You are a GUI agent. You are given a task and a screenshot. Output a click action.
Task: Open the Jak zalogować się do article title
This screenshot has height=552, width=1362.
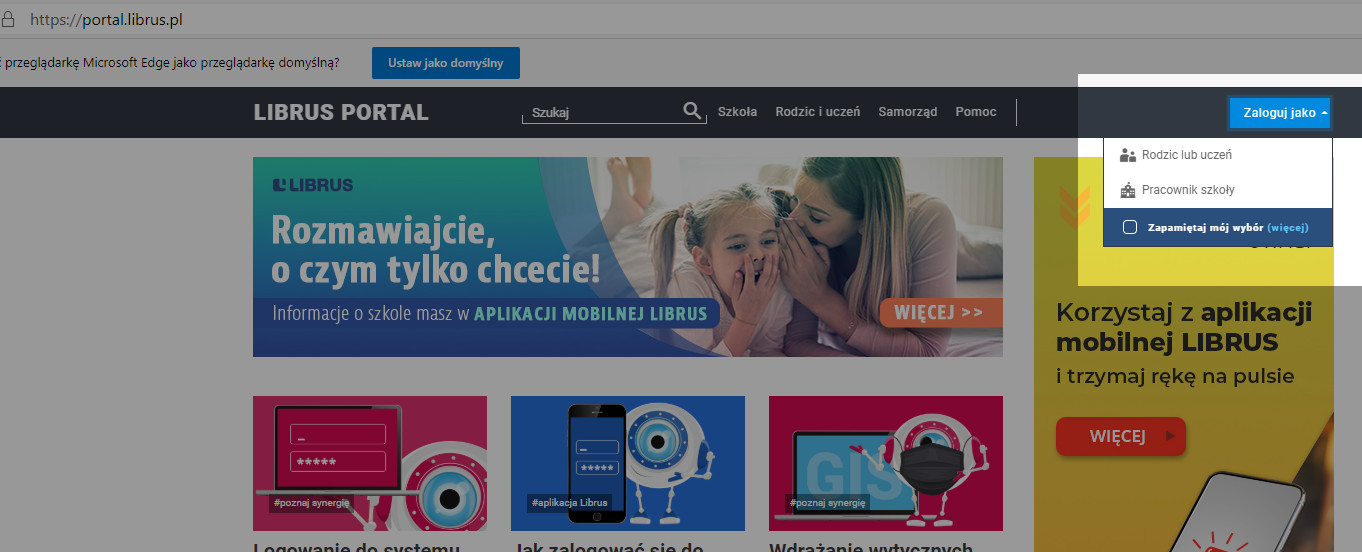[x=607, y=547]
